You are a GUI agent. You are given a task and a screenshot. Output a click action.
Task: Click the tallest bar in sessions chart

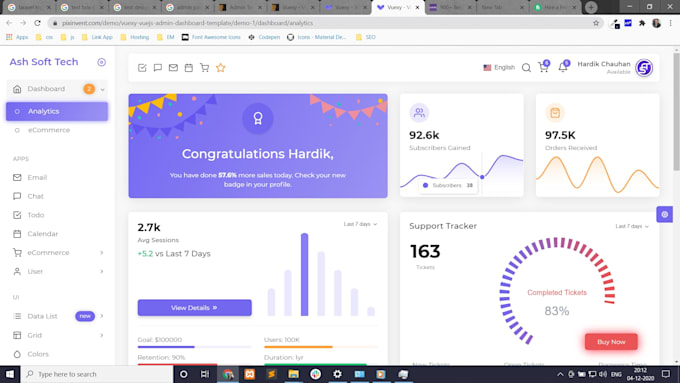[304, 275]
